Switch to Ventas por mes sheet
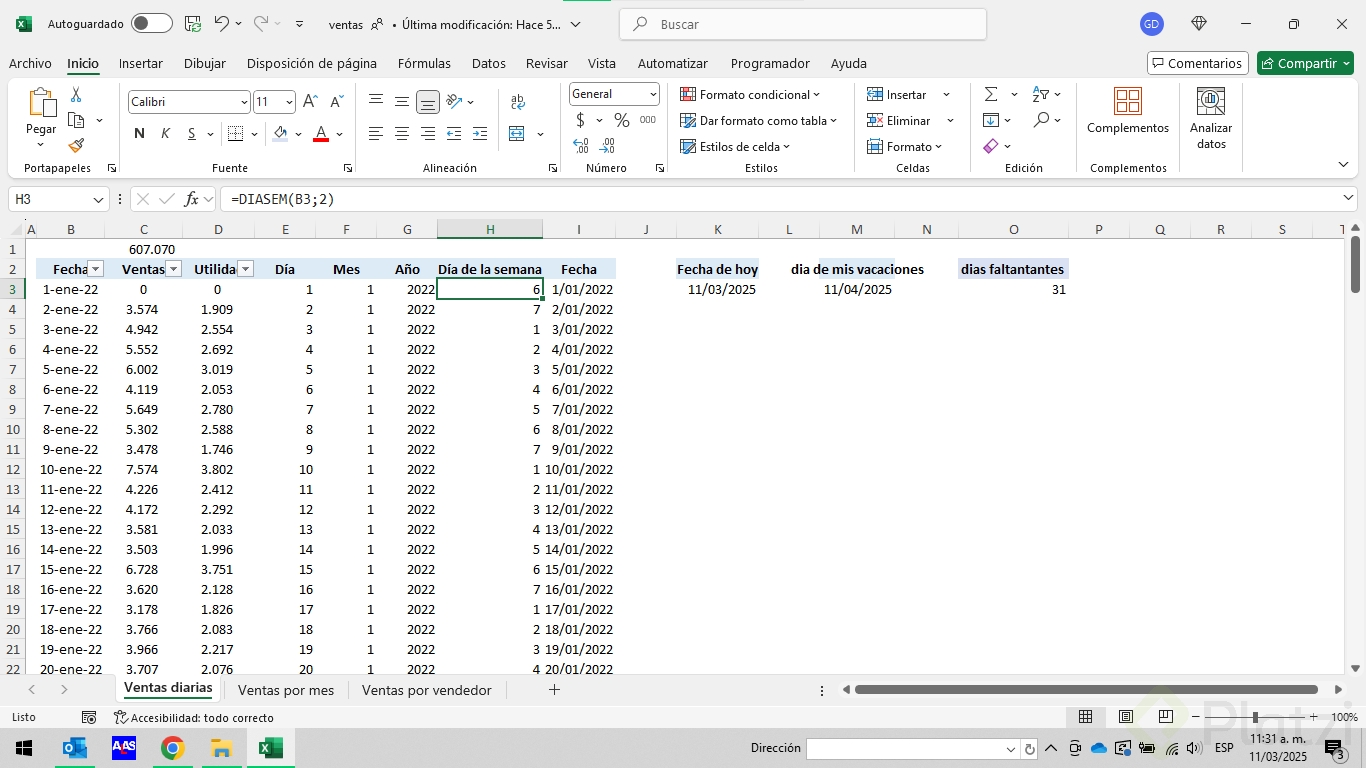The width and height of the screenshot is (1366, 768). point(286,690)
